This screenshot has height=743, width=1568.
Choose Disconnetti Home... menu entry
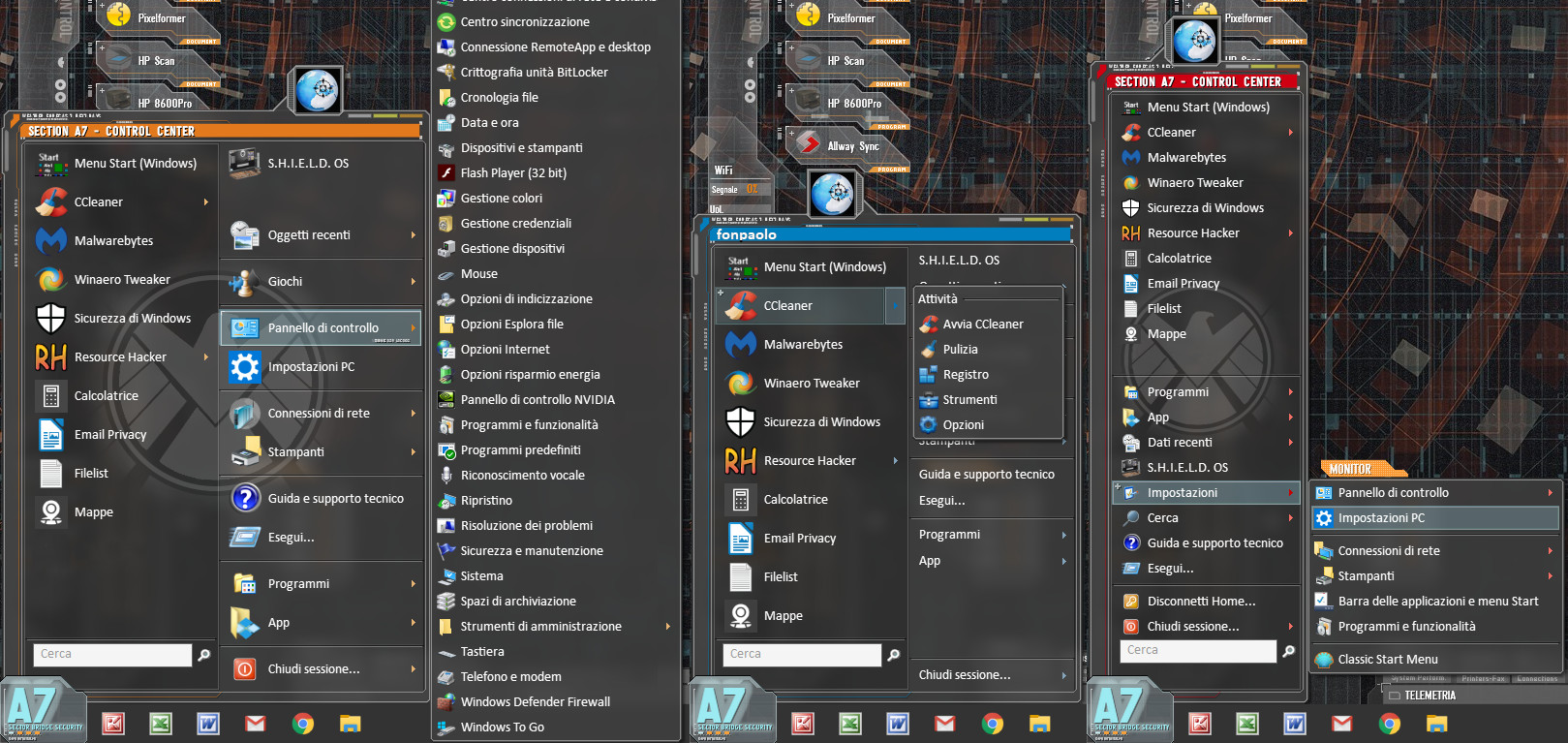point(1201,602)
